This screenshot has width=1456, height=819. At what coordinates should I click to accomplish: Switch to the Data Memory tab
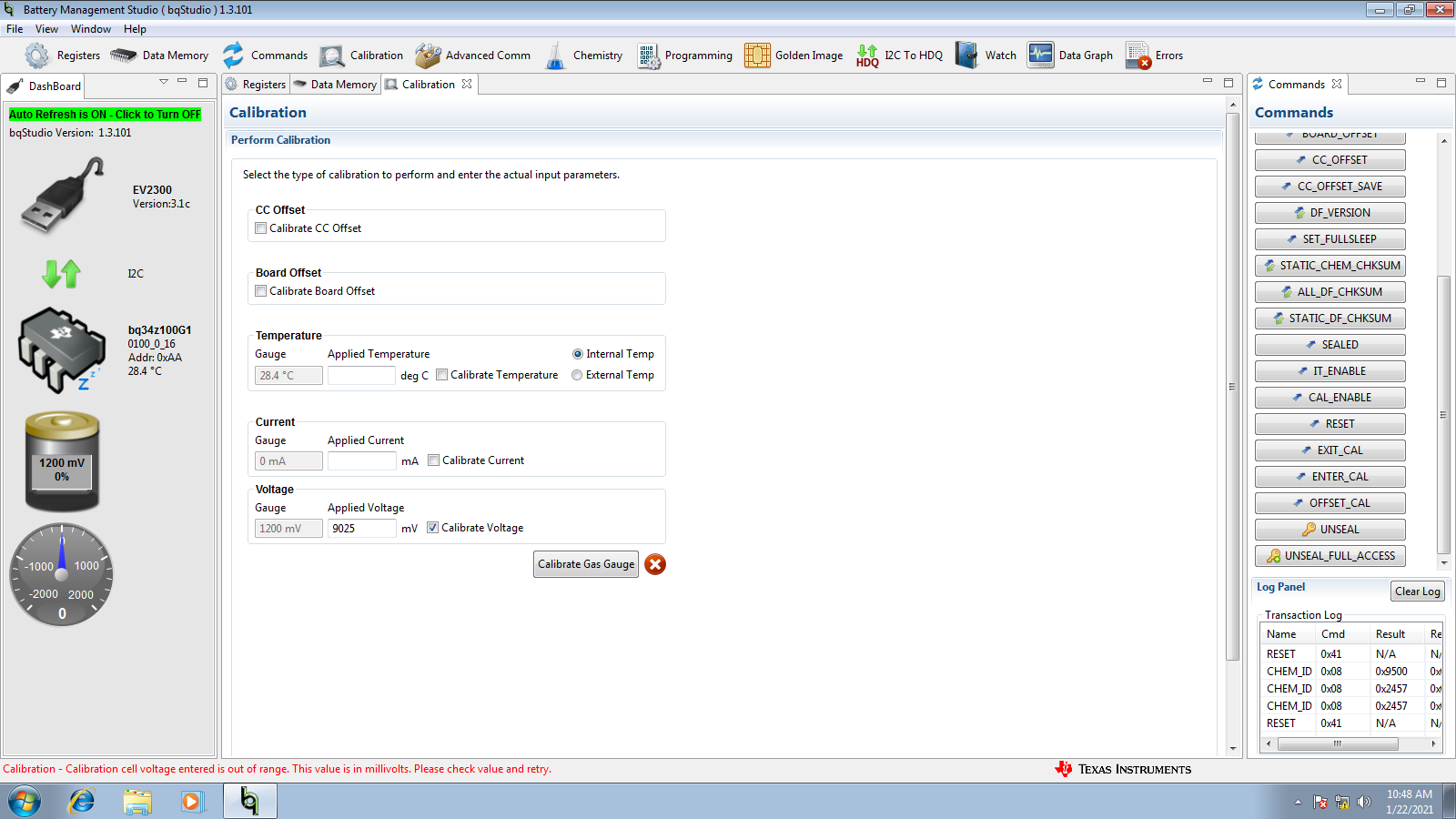(335, 85)
